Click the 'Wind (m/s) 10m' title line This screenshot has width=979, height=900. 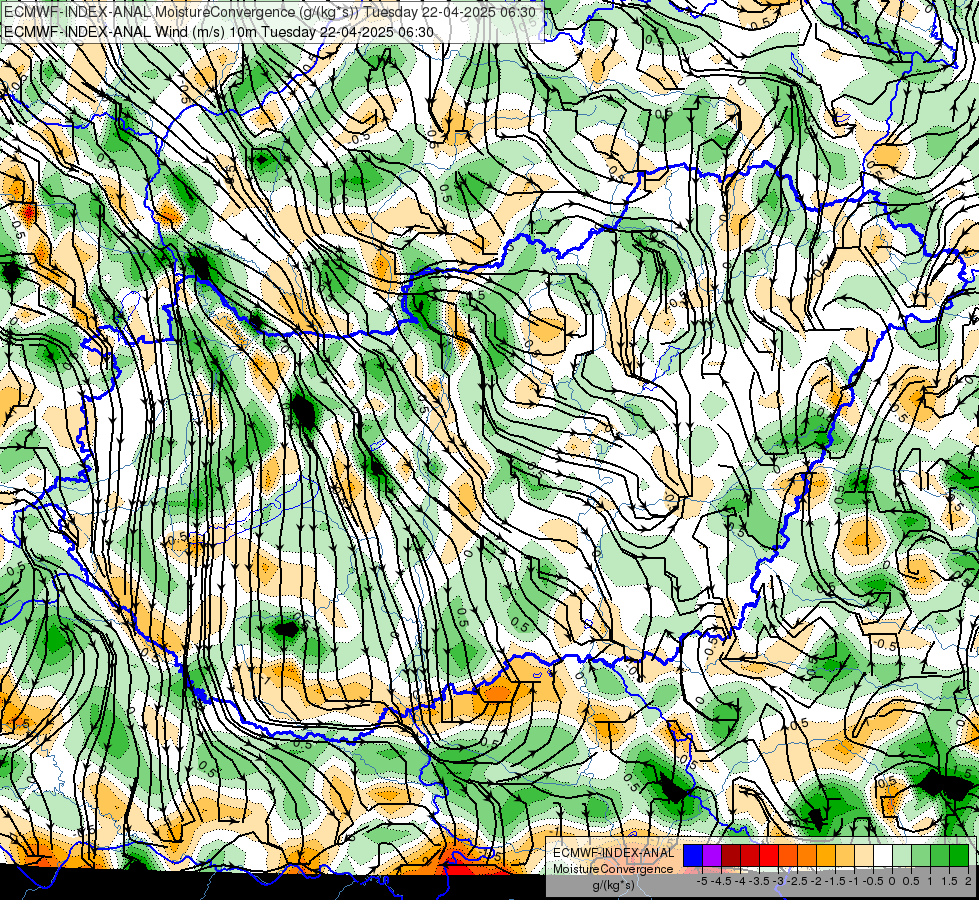pos(218,32)
